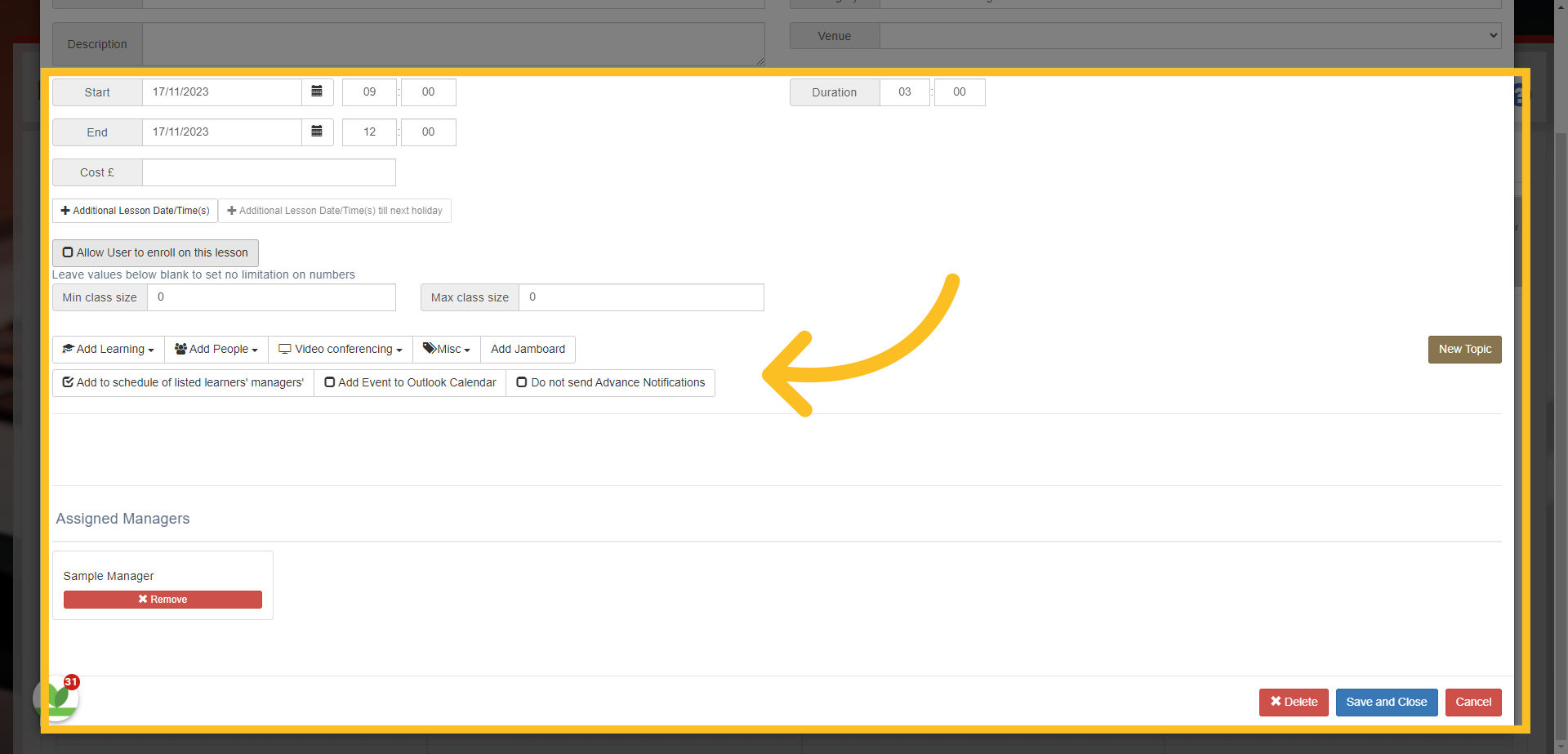
Task: Open the Add People dropdown
Action: (216, 350)
